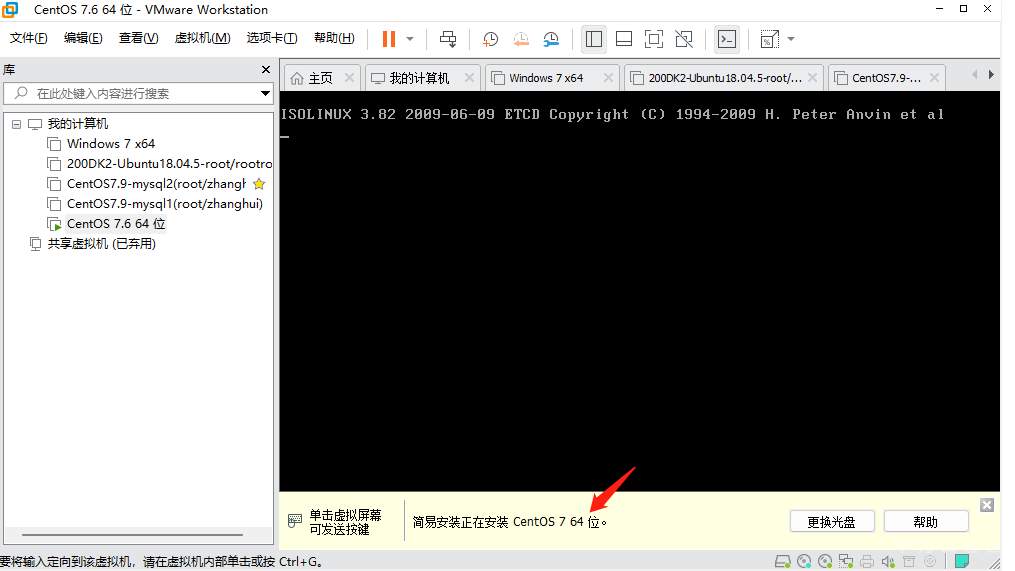Select 共享虚拟机 (已弃用) in the library
The image size is (1015, 571).
(x=101, y=244)
